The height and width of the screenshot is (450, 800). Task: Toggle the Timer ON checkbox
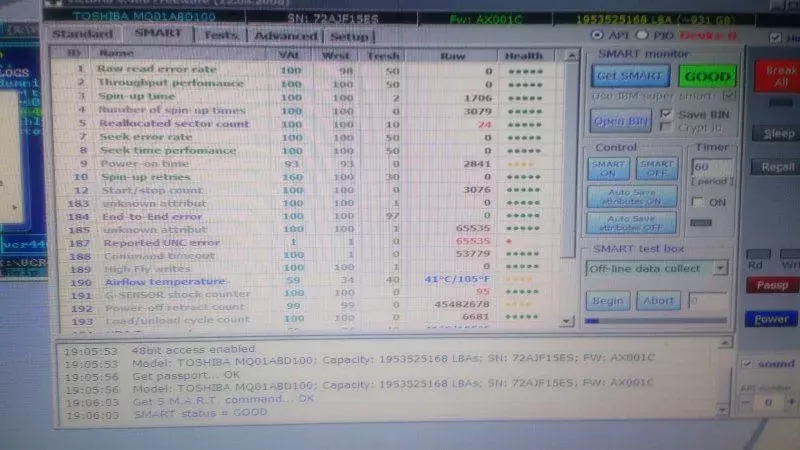click(x=697, y=202)
